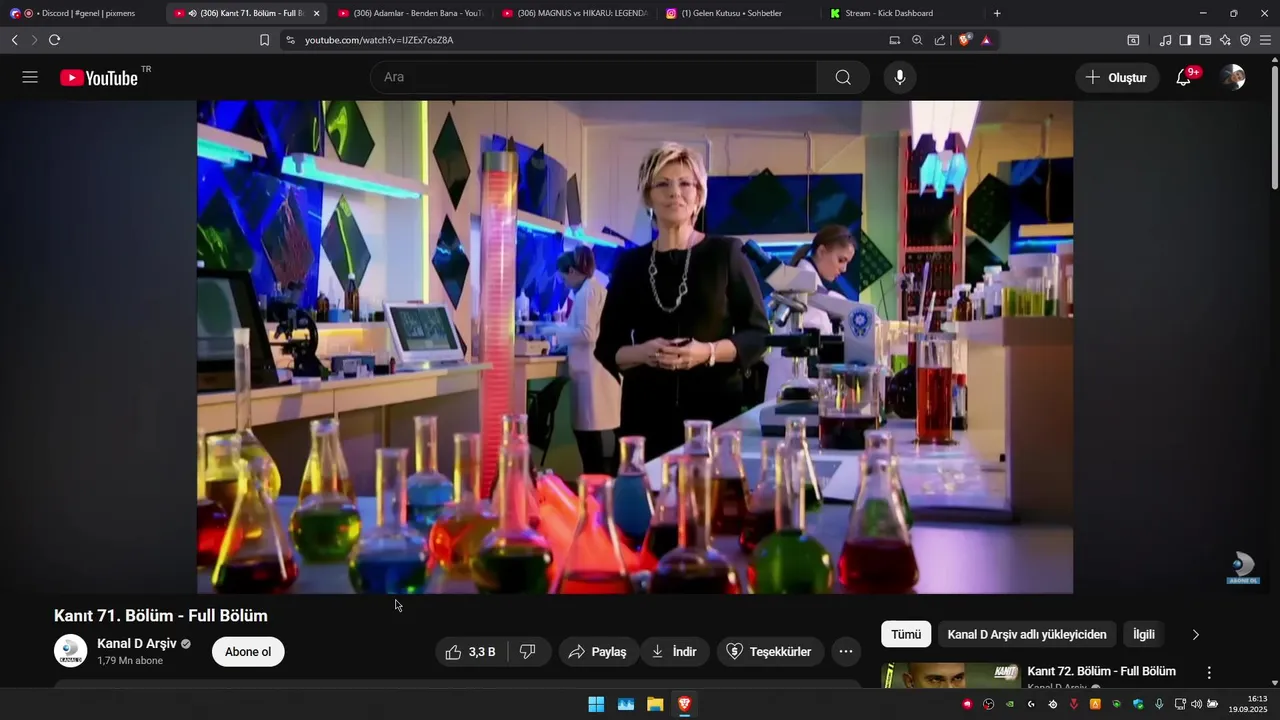Bookmark this page
Image resolution: width=1280 pixels, height=720 pixels.
264,40
